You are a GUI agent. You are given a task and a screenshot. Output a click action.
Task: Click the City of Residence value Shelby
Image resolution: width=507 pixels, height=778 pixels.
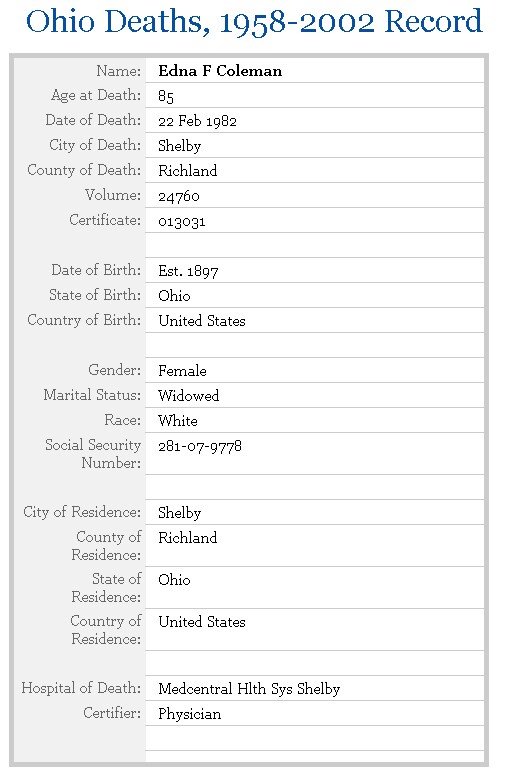click(180, 513)
